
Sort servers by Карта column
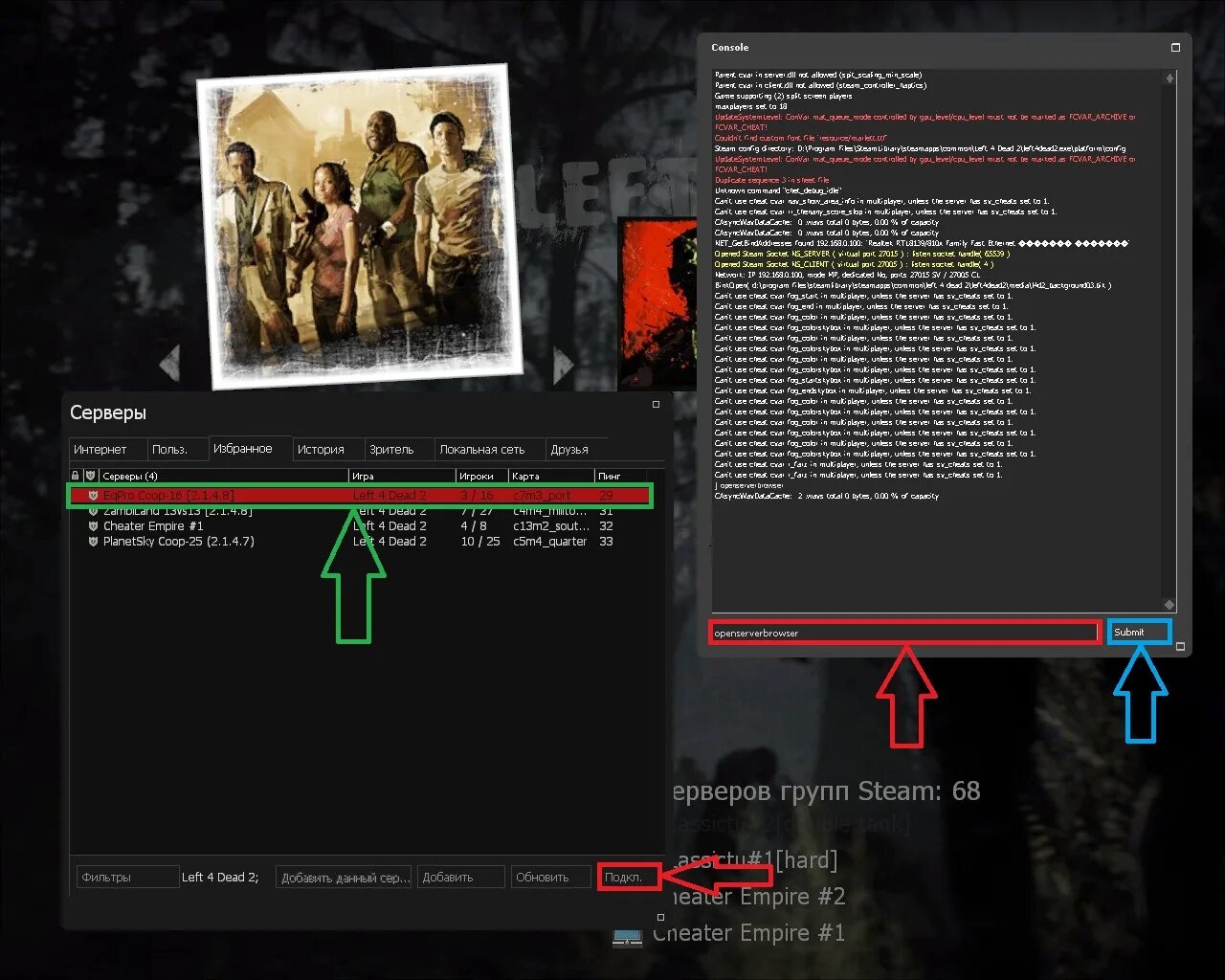pyautogui.click(x=552, y=476)
